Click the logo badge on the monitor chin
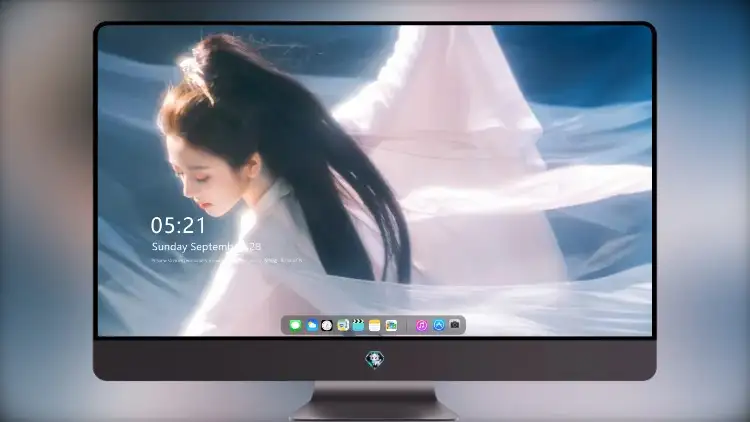 pos(375,359)
